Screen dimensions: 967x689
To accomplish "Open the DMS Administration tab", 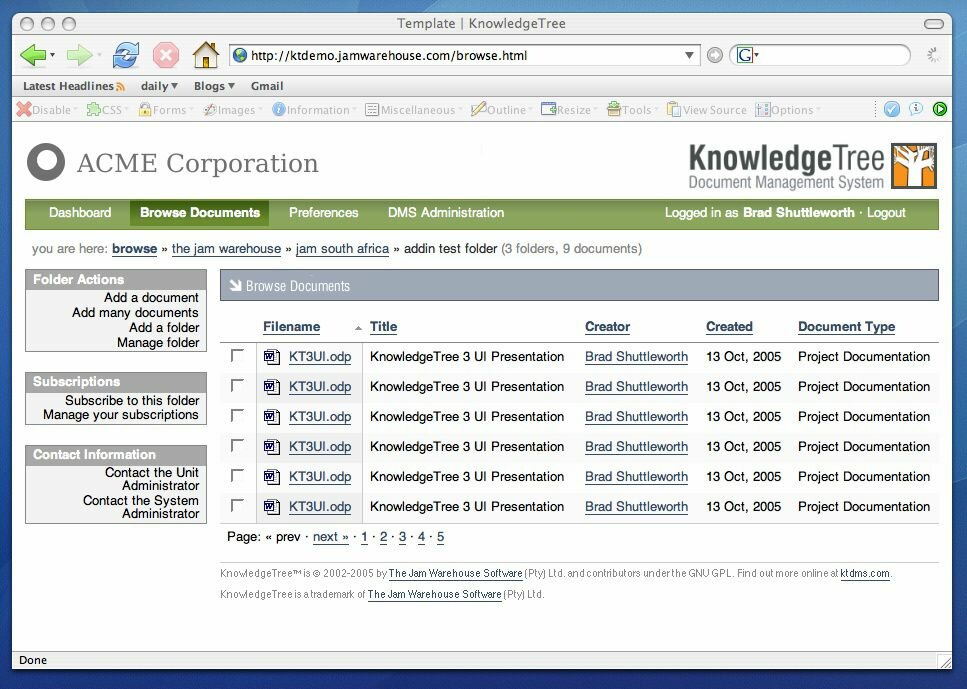I will tap(446, 213).
